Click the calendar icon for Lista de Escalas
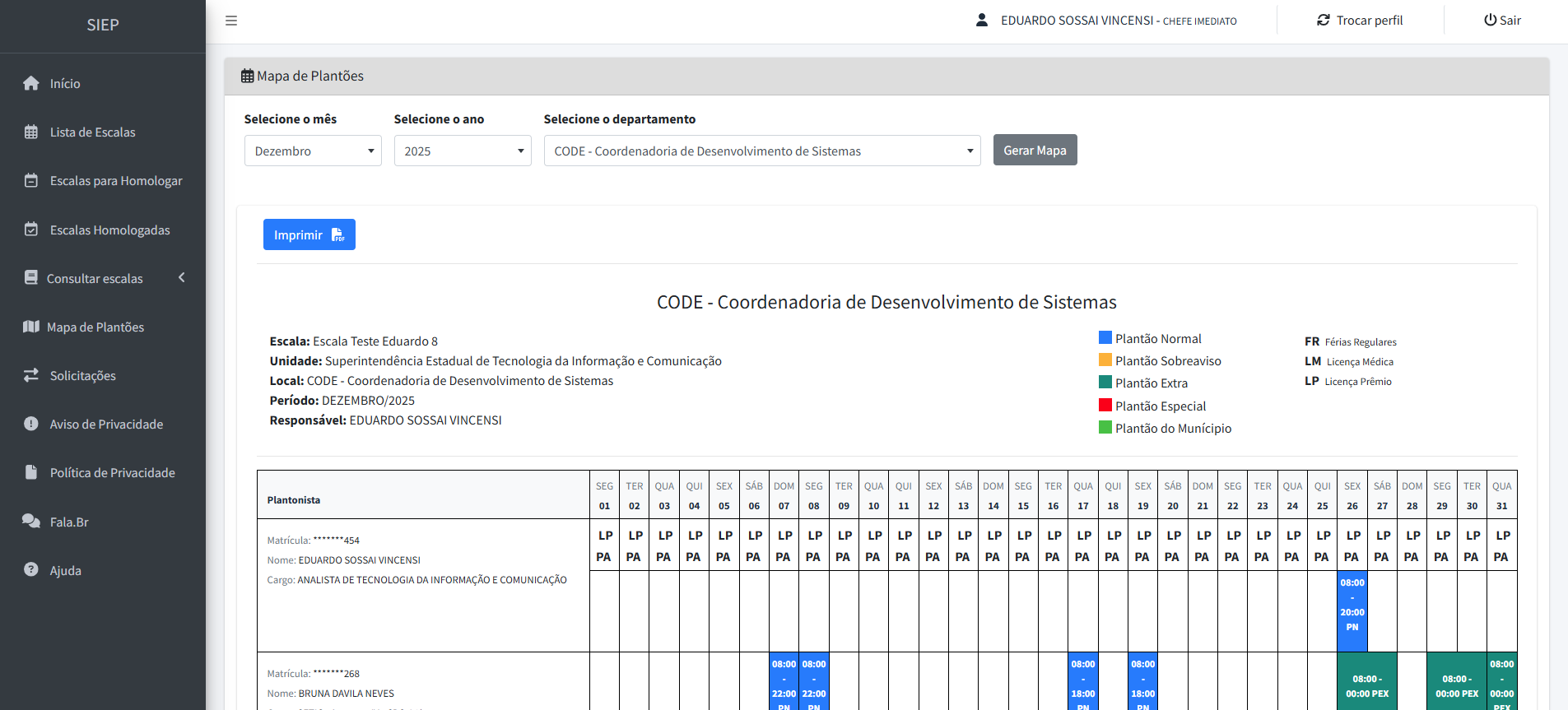Viewport: 1568px width, 710px height. (31, 132)
